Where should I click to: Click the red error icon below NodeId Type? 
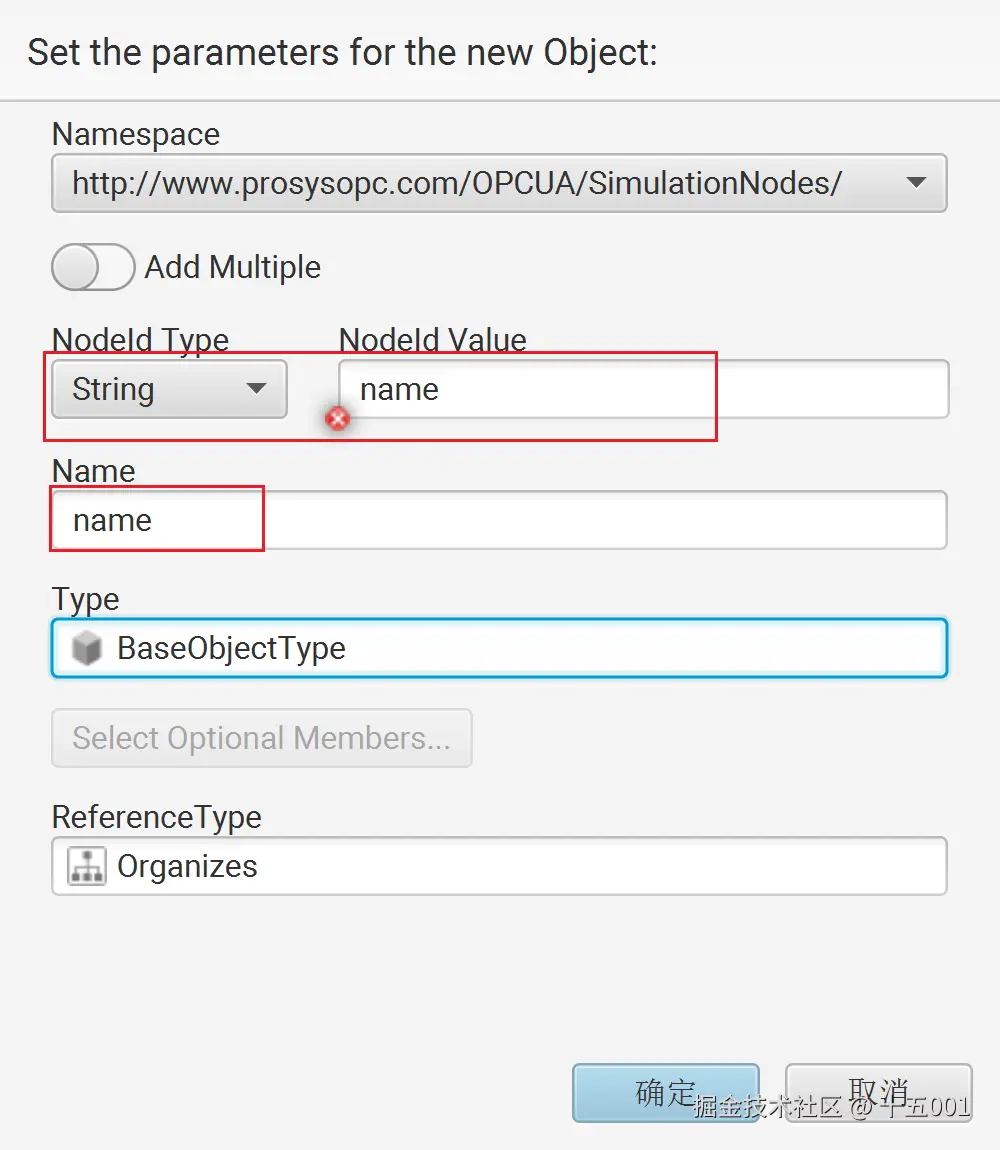pos(338,419)
